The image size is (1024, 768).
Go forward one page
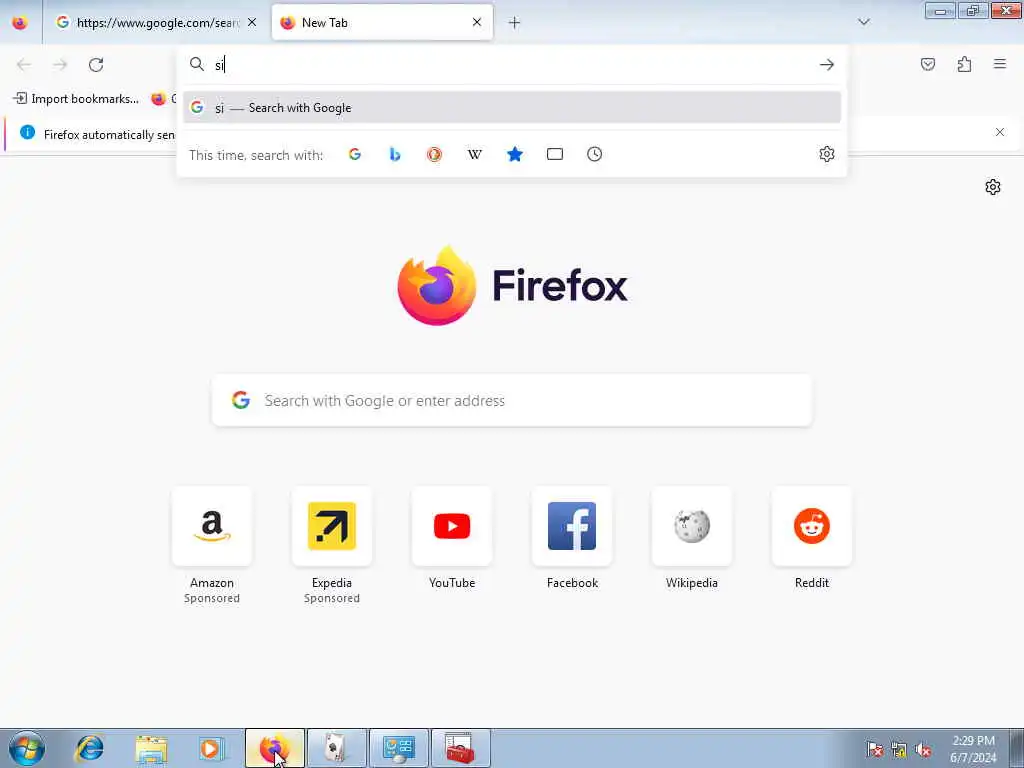click(x=60, y=65)
